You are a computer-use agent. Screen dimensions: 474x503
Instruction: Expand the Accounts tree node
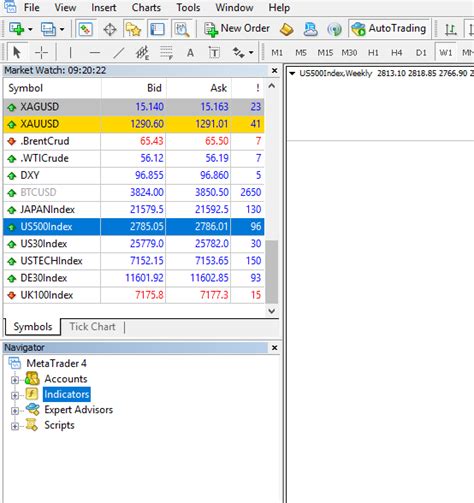(x=15, y=379)
